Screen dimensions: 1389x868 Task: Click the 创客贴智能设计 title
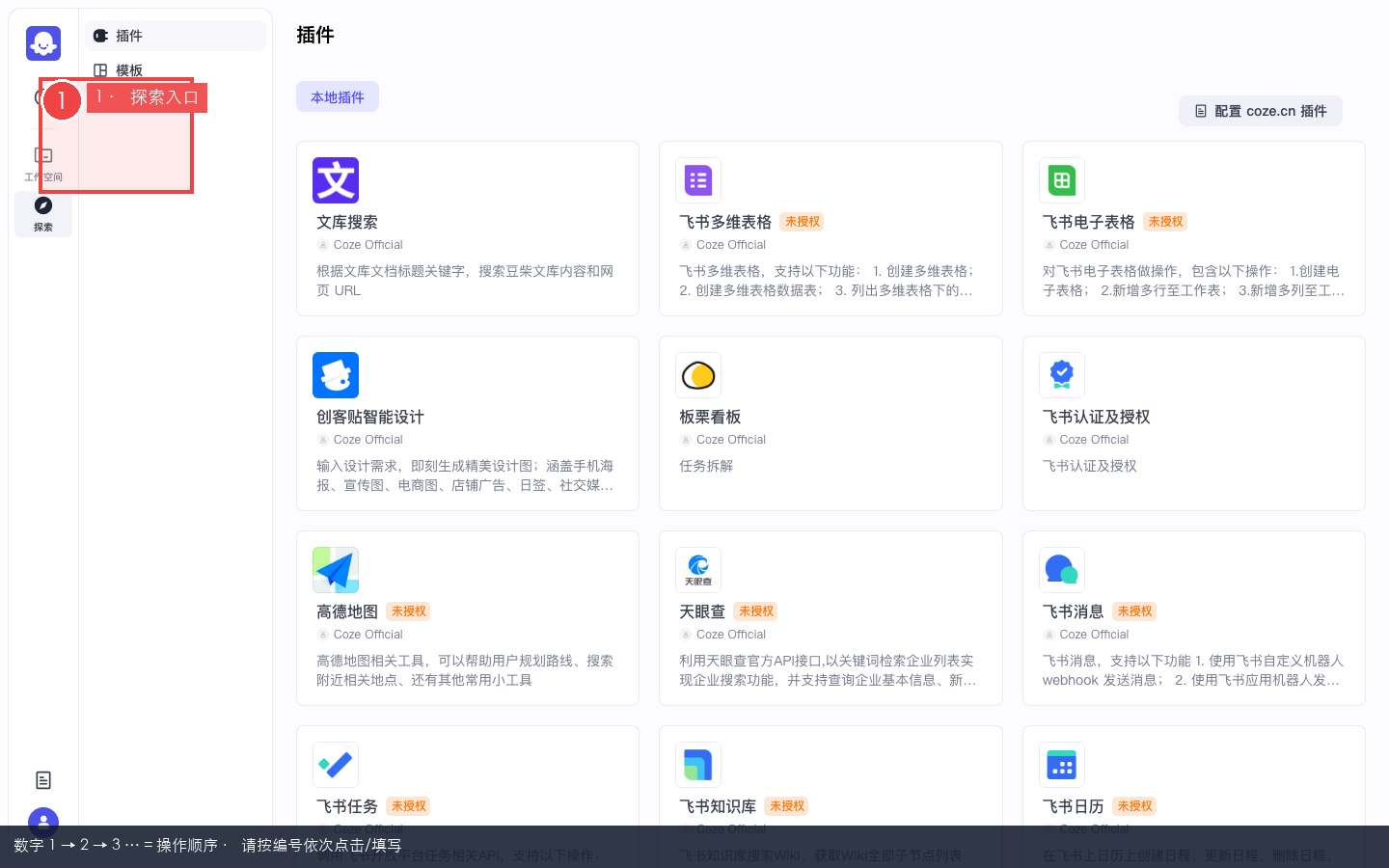370,417
